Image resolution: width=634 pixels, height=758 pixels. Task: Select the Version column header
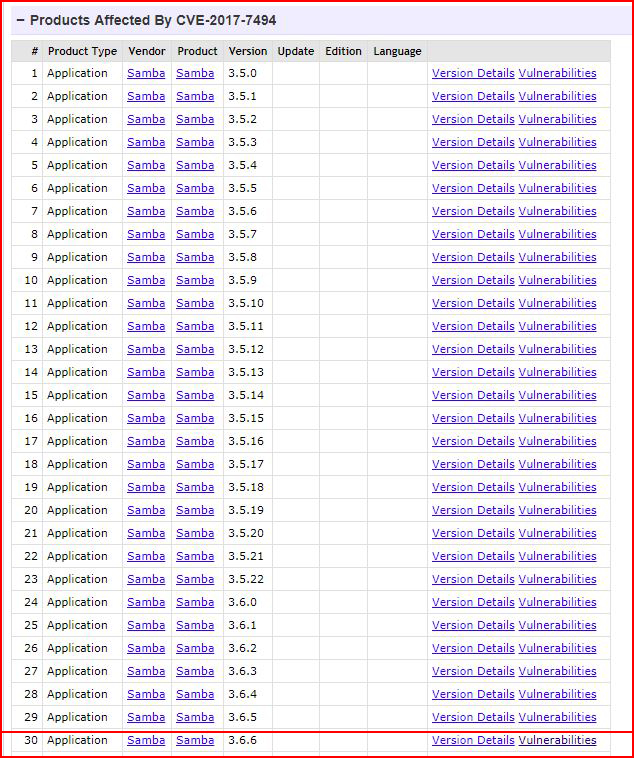pos(248,51)
